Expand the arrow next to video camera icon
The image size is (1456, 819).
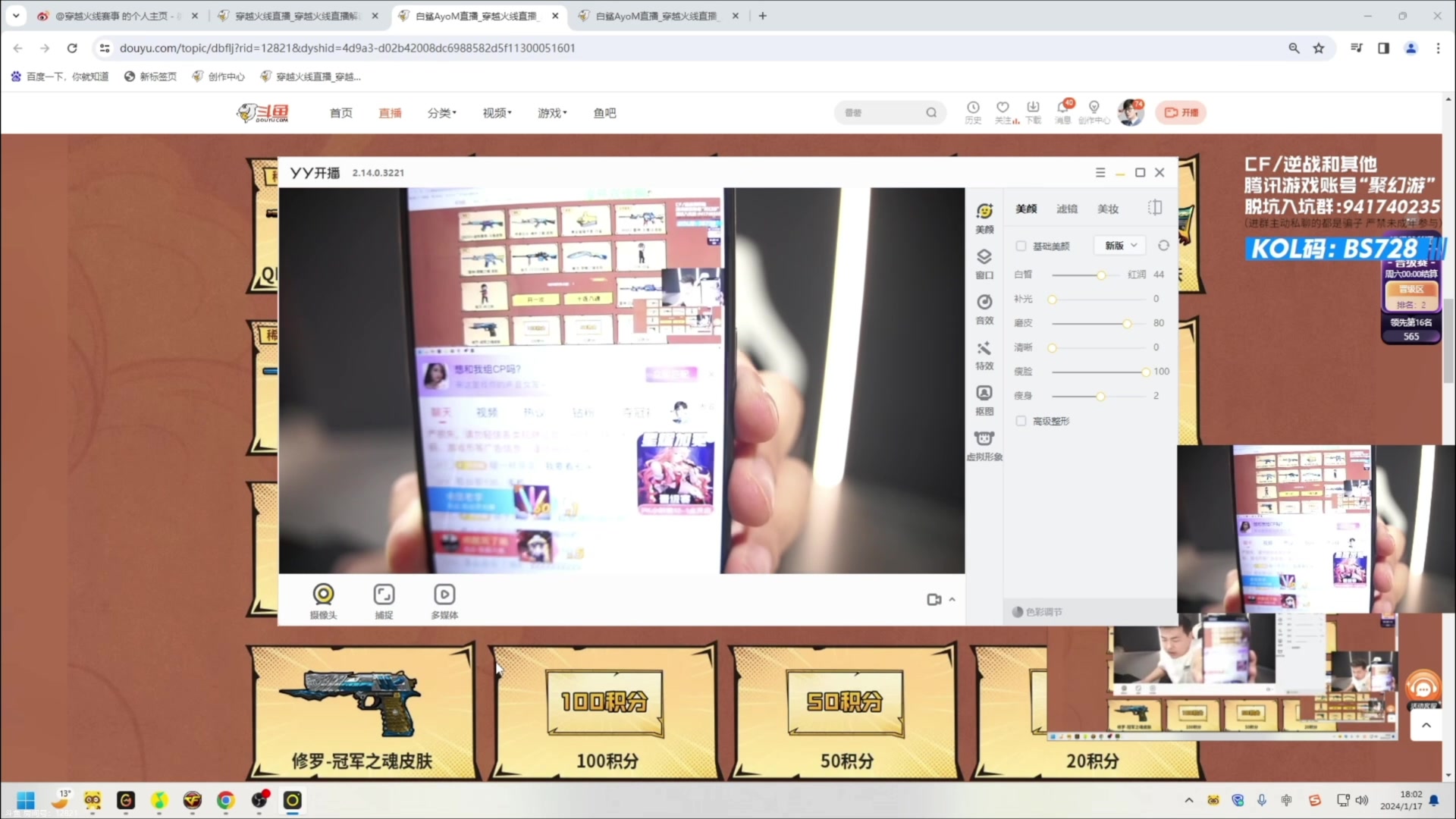(x=952, y=600)
